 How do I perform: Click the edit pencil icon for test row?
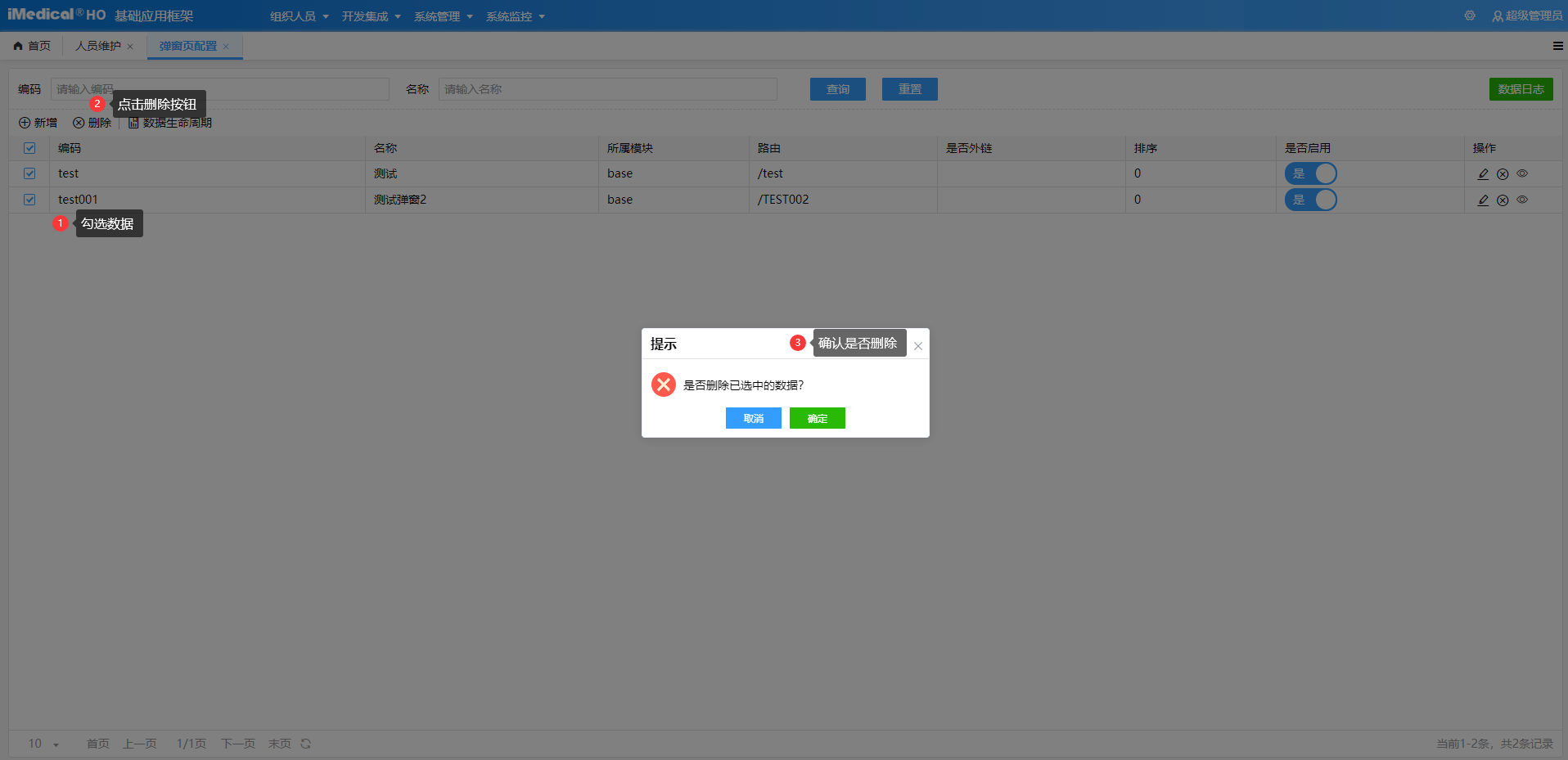click(1483, 173)
